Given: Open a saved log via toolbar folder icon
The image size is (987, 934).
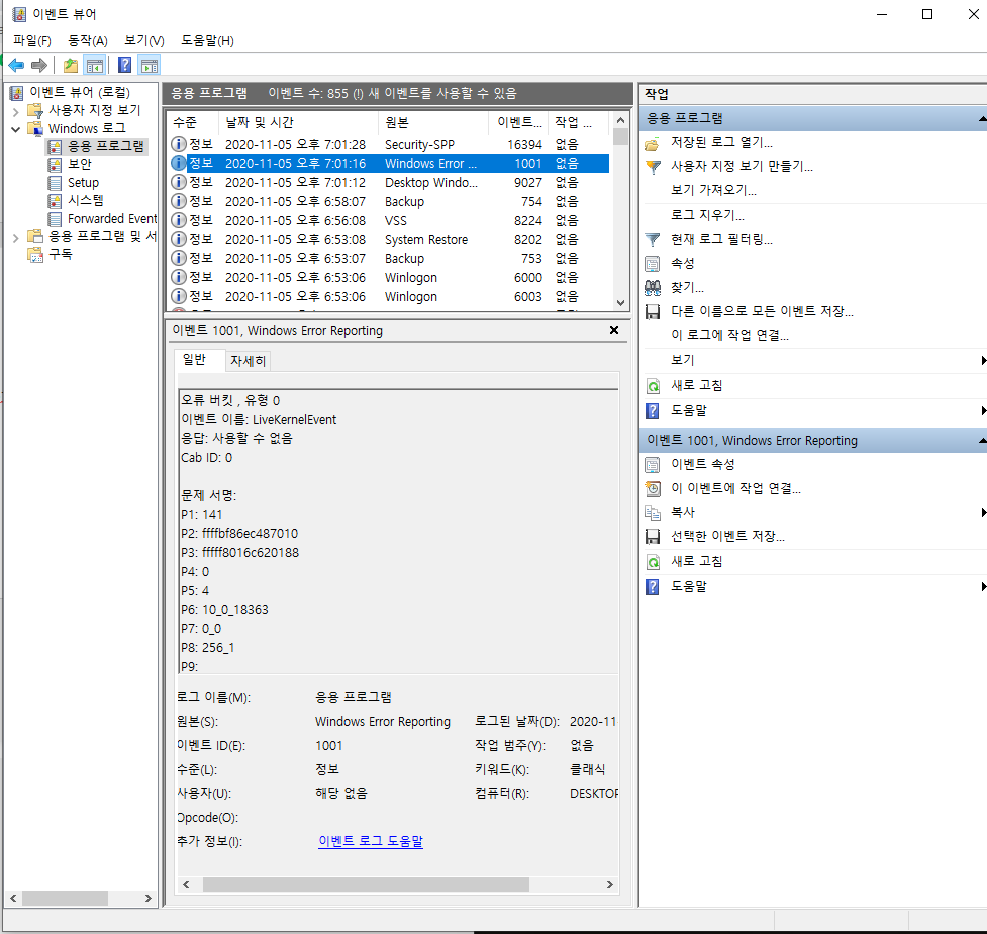Looking at the screenshot, I should (69, 65).
